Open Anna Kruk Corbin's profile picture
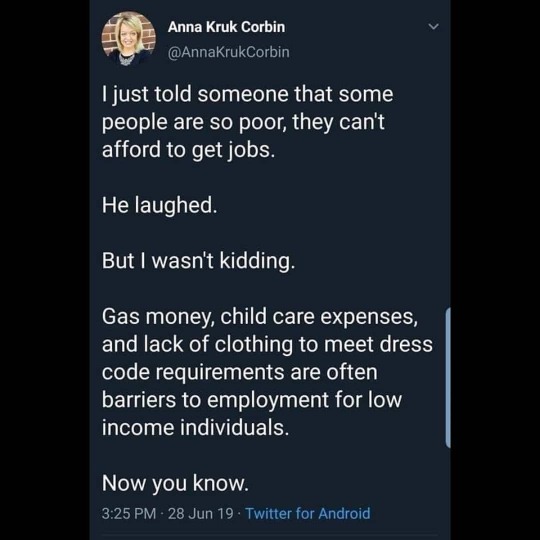Screen dimensions: 540x540 tap(128, 38)
